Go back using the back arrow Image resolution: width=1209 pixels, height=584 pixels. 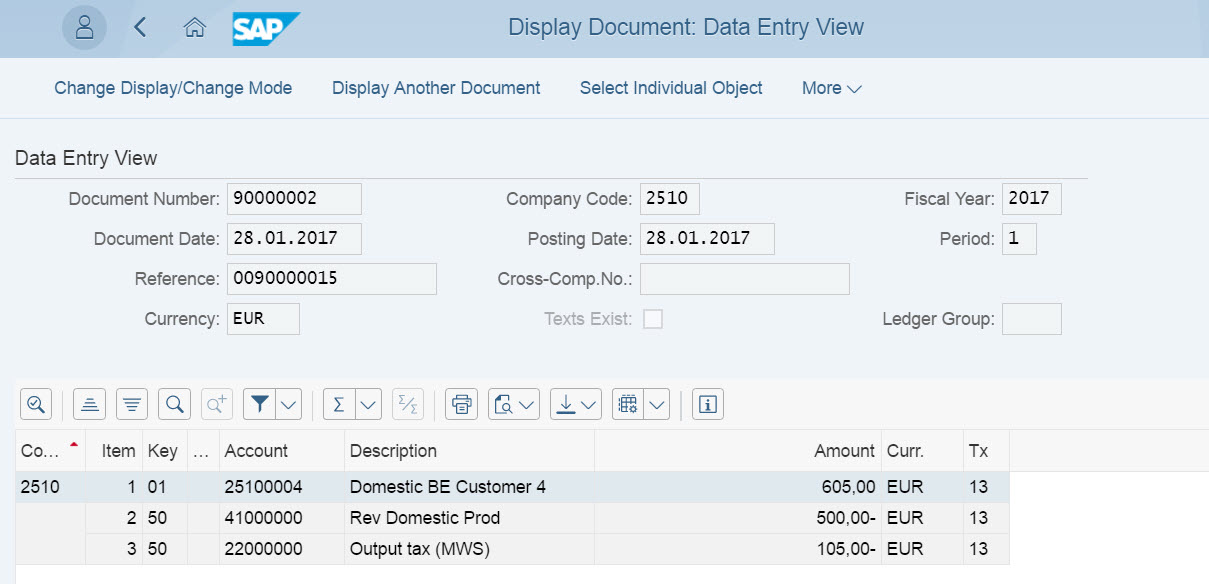[140, 28]
